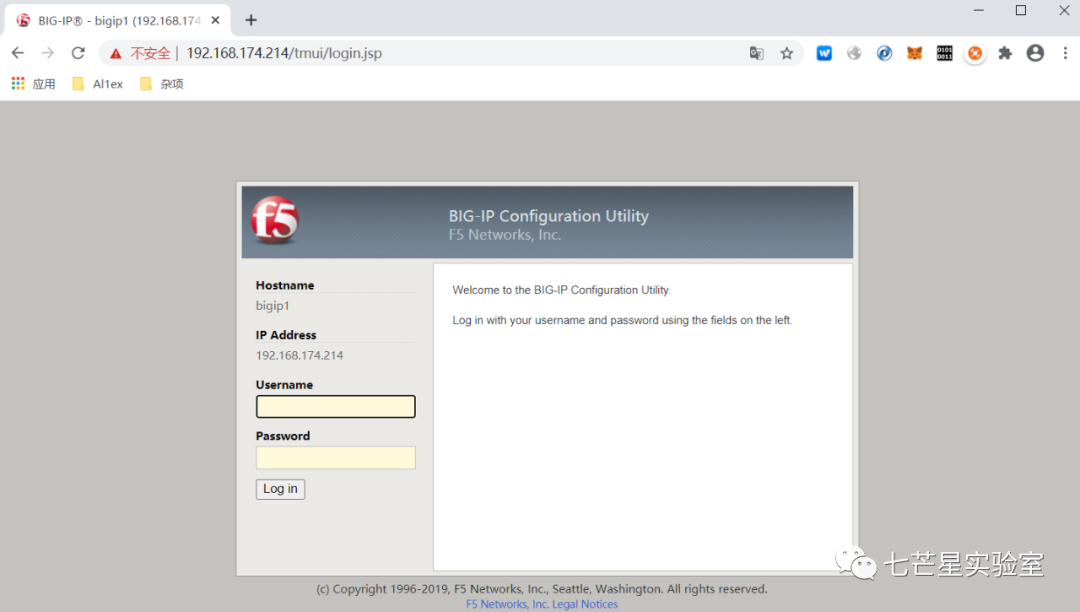Viewport: 1080px width, 612px height.
Task: Focus the Username input field
Action: [335, 406]
